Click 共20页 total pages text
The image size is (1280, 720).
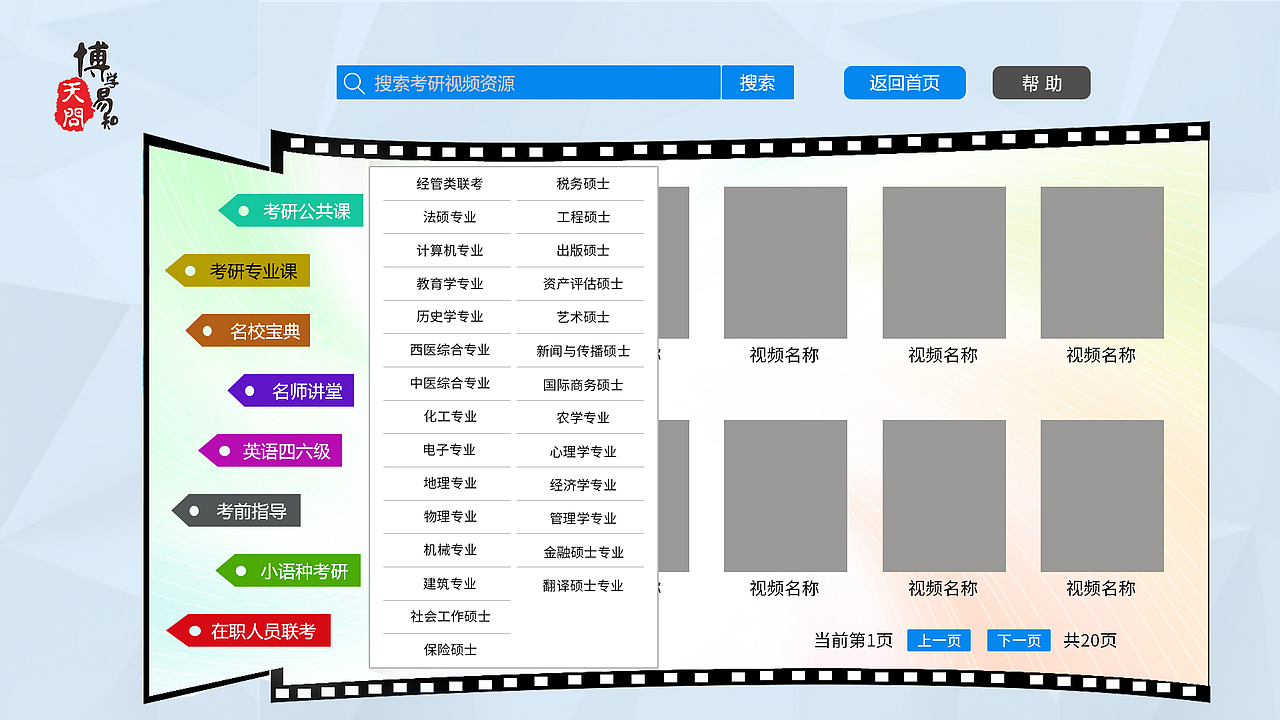coord(1090,641)
